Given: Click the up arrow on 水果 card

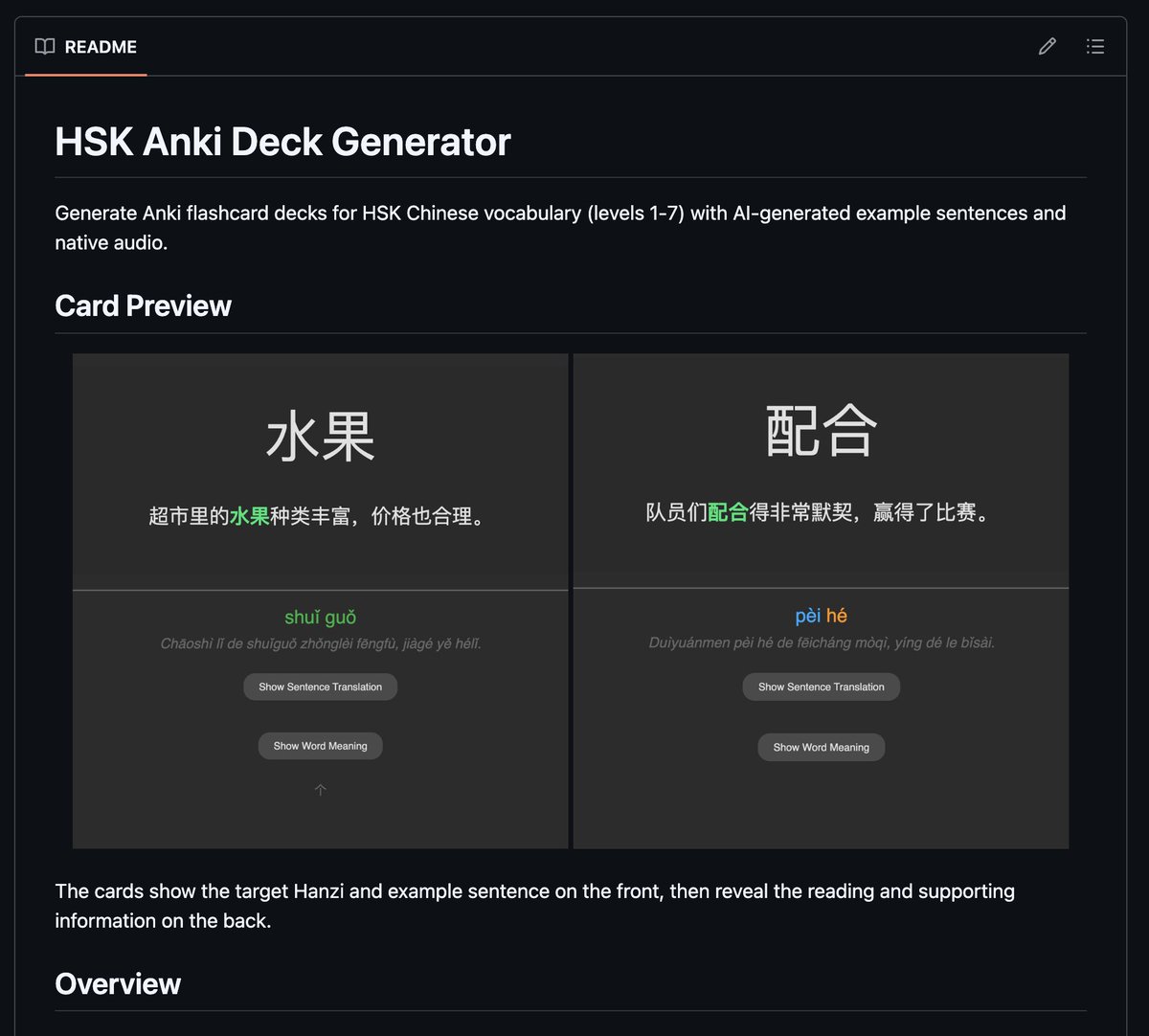Looking at the screenshot, I should (x=320, y=790).
